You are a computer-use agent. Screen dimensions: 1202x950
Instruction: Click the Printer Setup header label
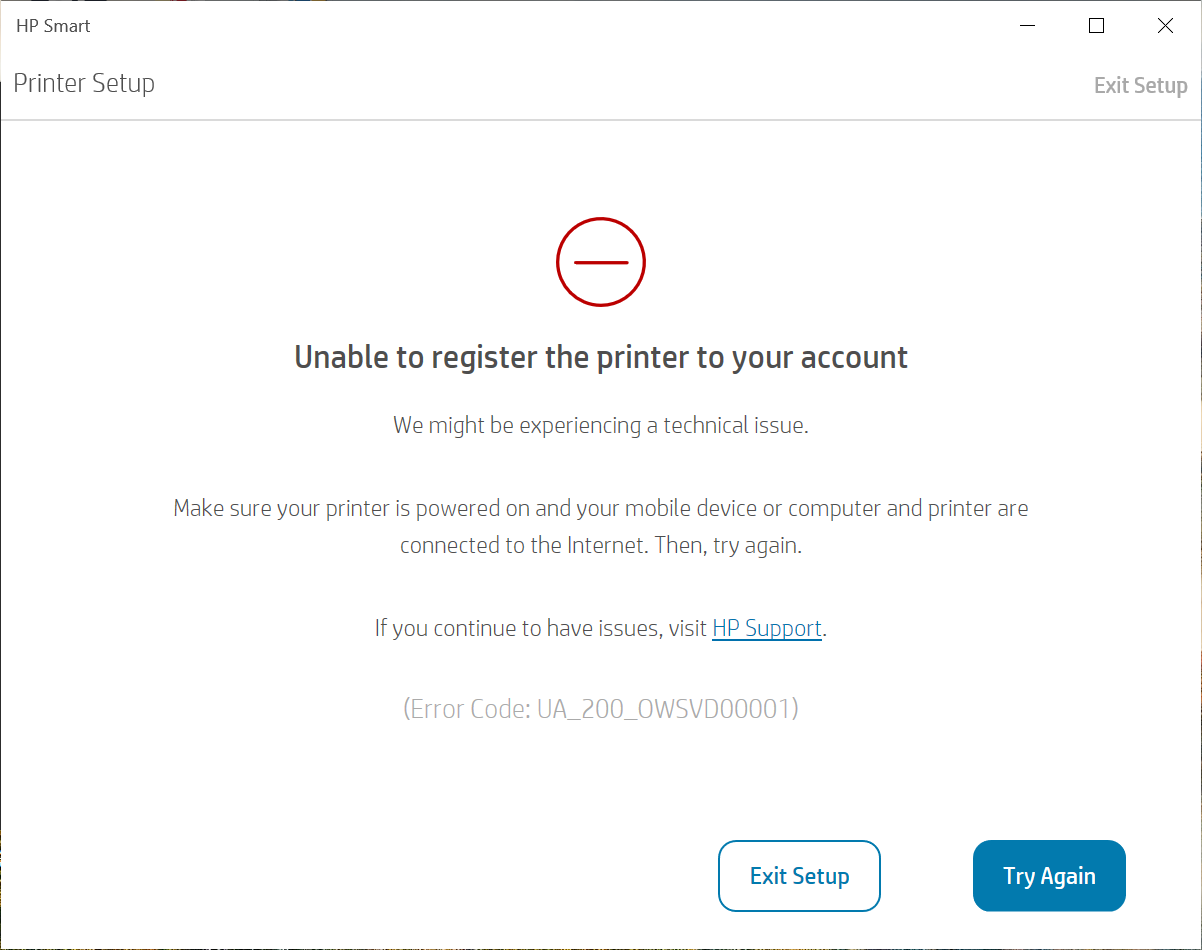point(84,83)
